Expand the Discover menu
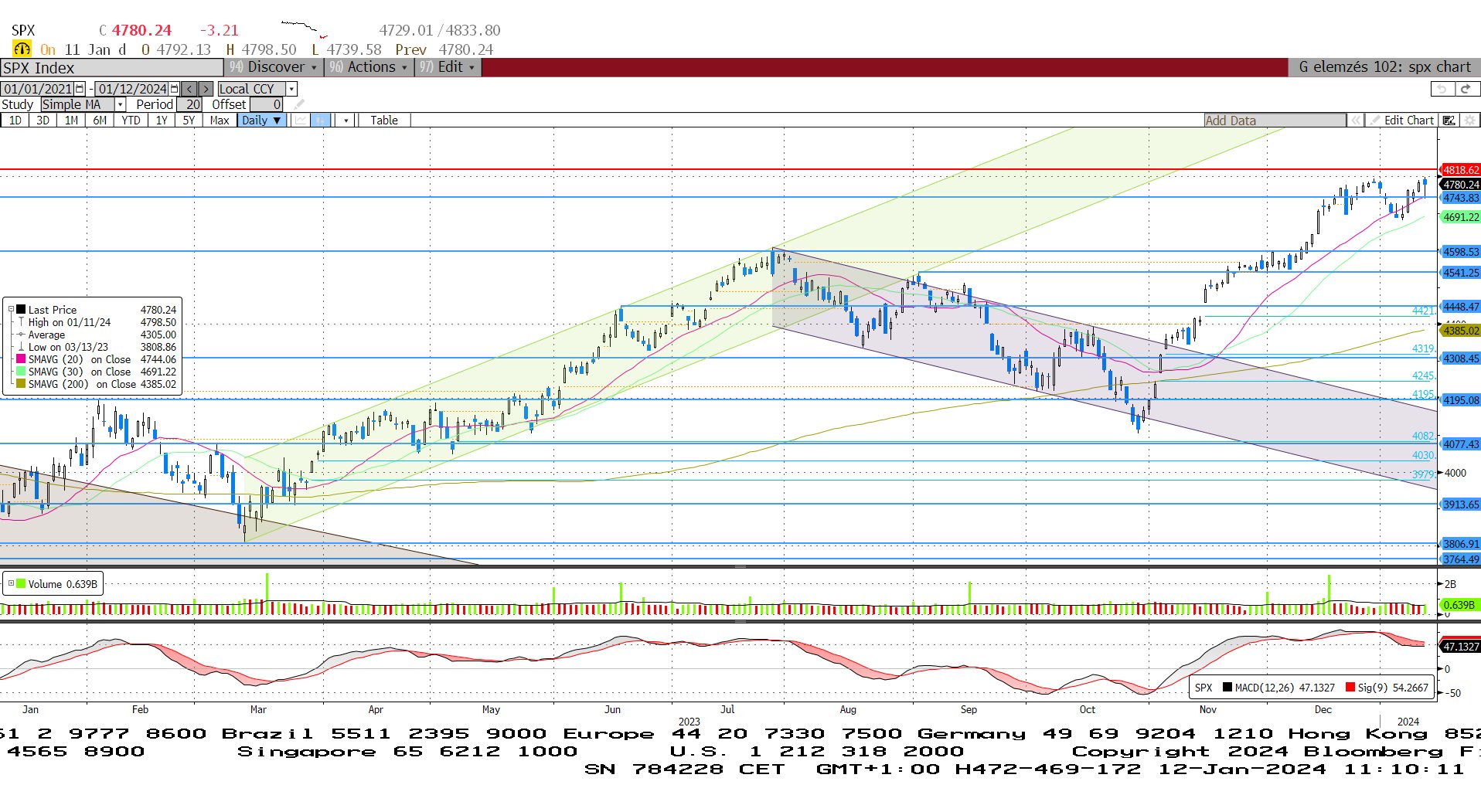The width and height of the screenshot is (1481, 812). pos(274,67)
